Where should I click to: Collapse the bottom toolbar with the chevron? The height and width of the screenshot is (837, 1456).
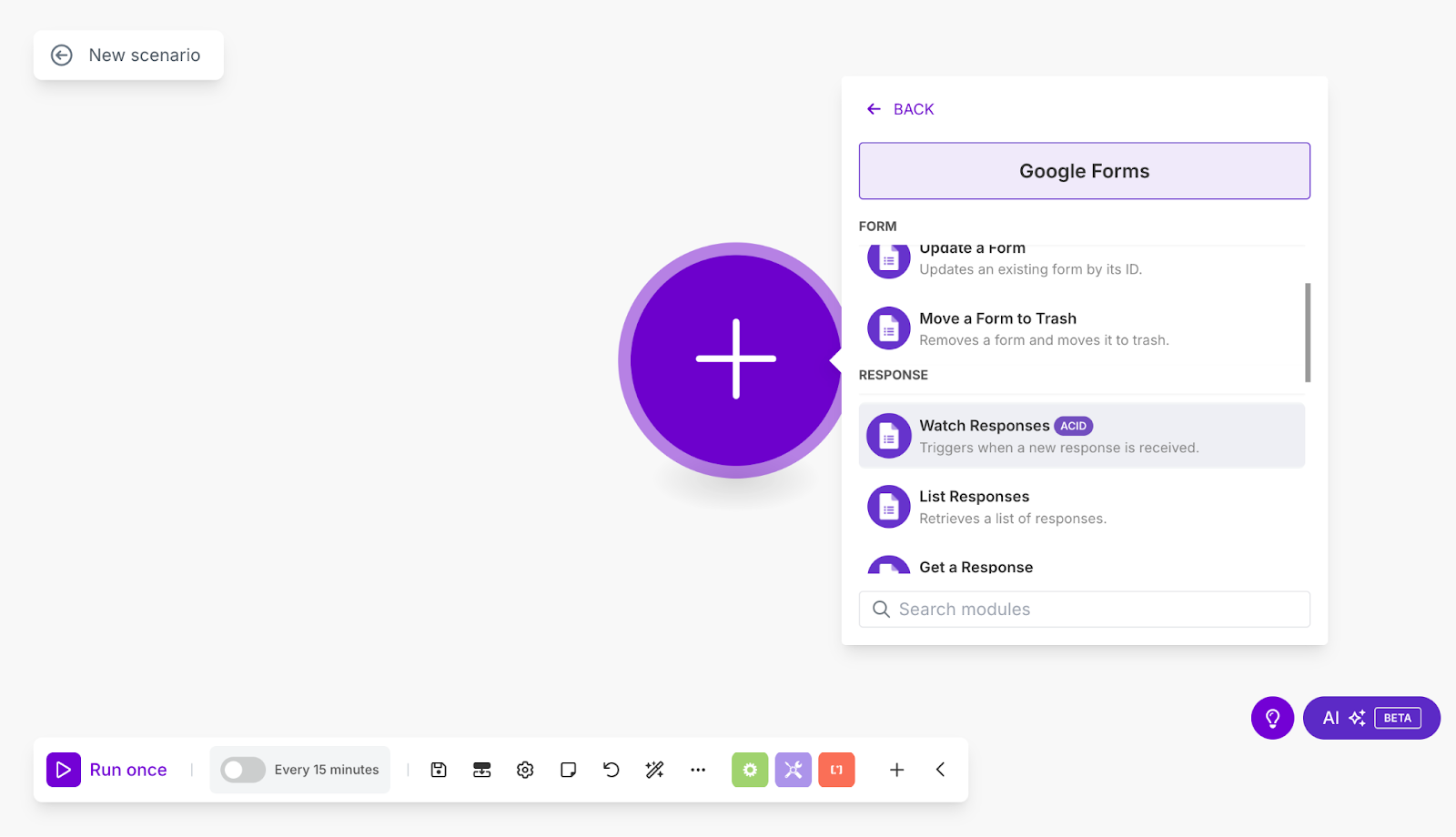click(x=940, y=770)
